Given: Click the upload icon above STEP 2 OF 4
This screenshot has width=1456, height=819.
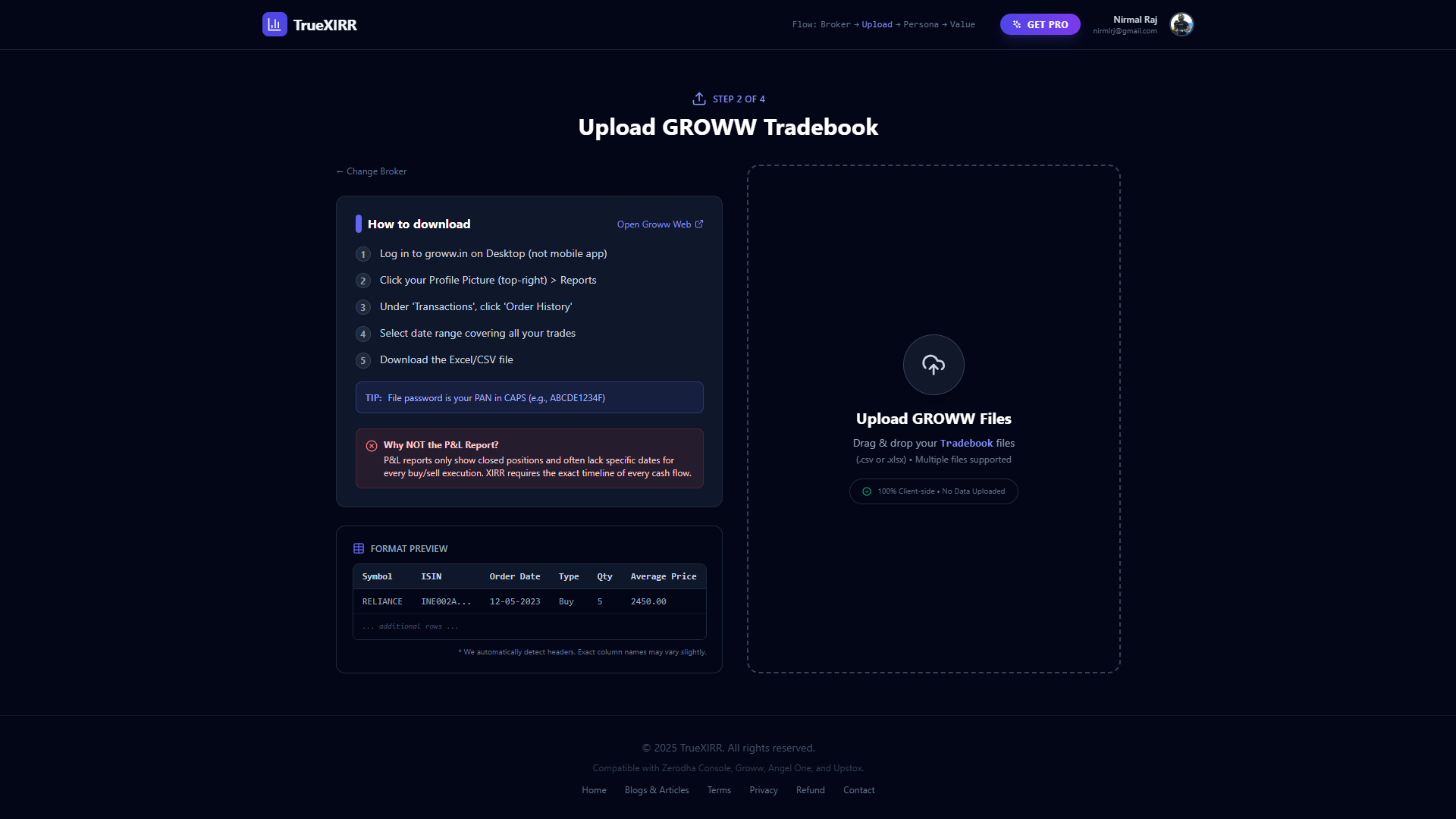Looking at the screenshot, I should point(699,99).
